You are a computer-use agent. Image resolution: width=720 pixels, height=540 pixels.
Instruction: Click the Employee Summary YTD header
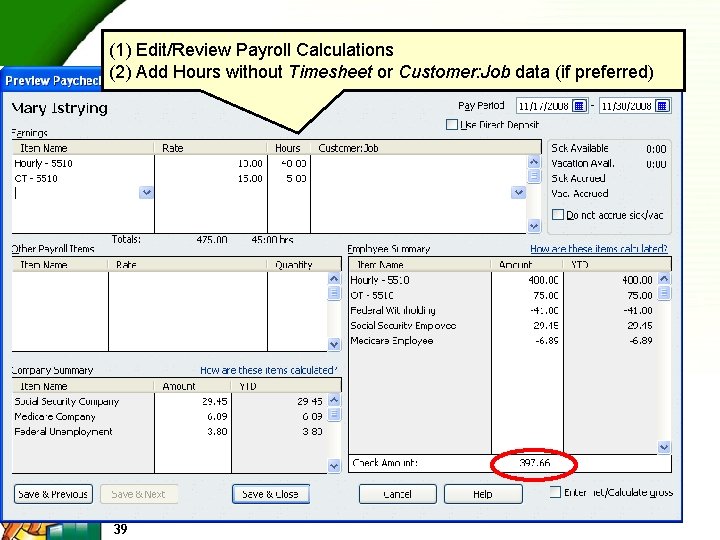click(x=617, y=264)
